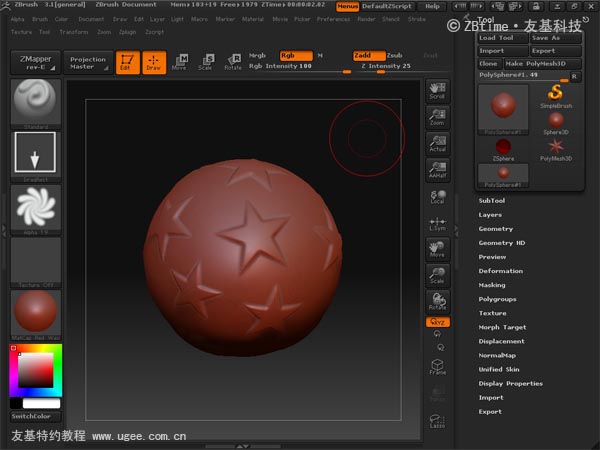Open the Texture Off slot

[x=36, y=262]
